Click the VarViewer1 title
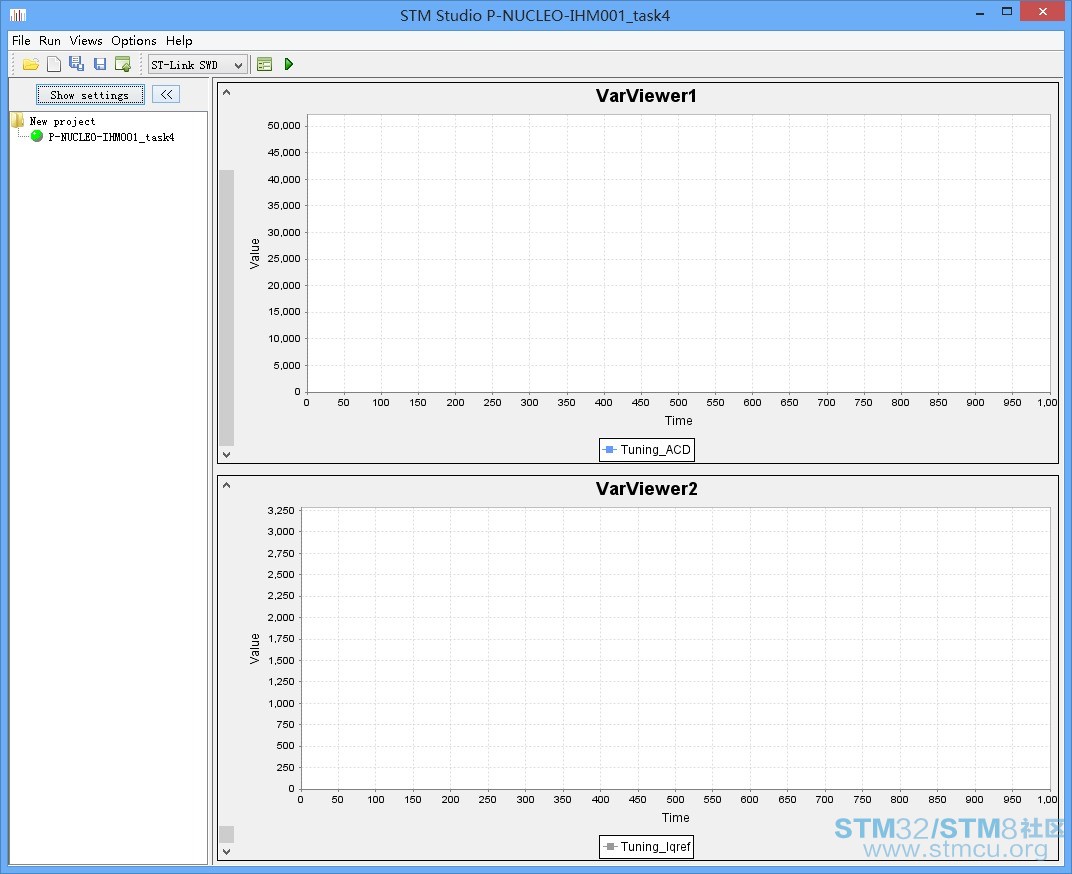 (x=646, y=96)
